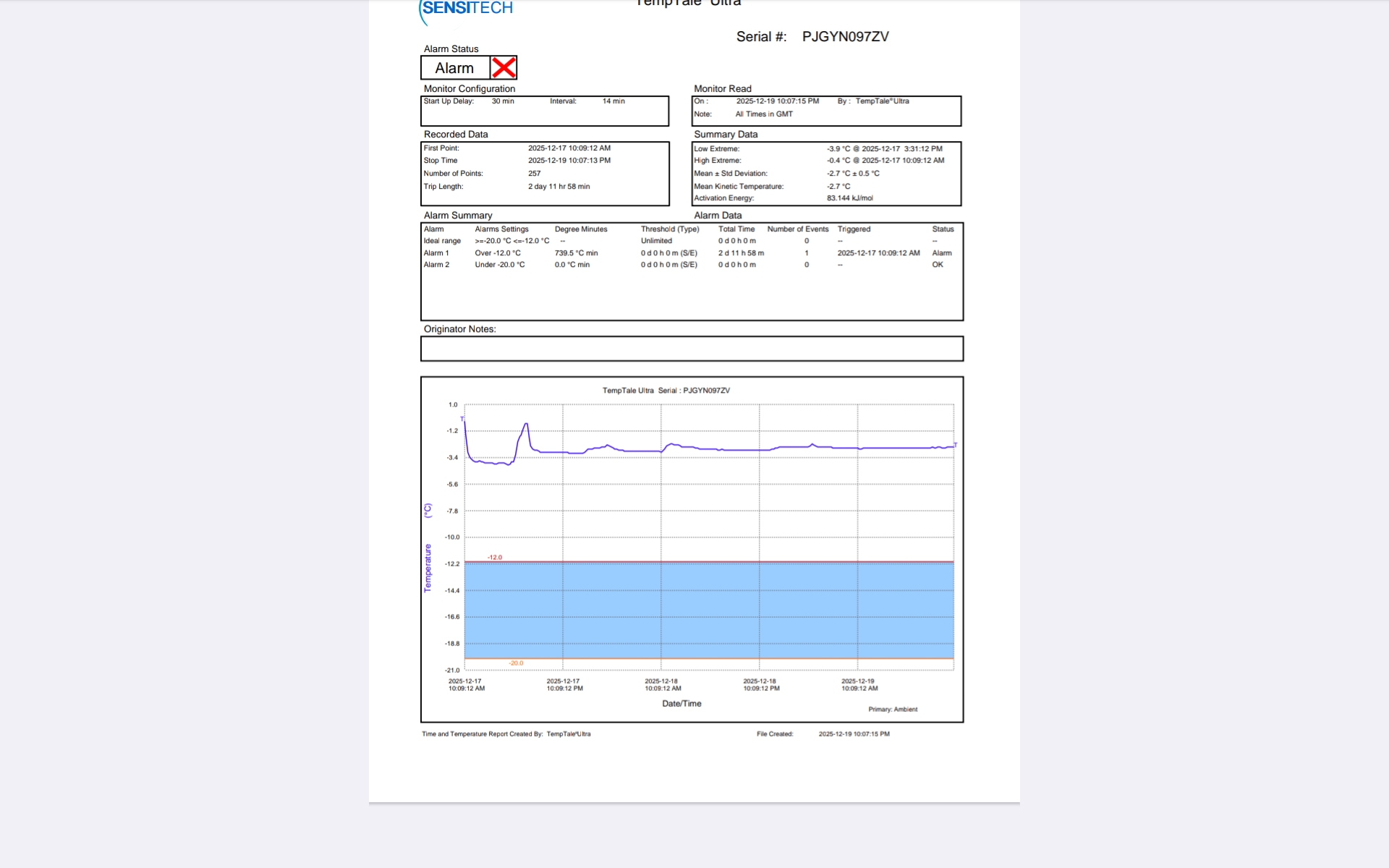The image size is (1389, 868).
Task: Click the Alarm 1 triggered timestamp
Action: point(878,253)
